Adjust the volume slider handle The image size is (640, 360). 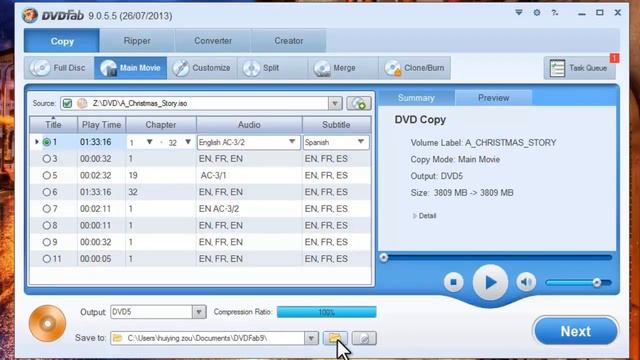596,282
